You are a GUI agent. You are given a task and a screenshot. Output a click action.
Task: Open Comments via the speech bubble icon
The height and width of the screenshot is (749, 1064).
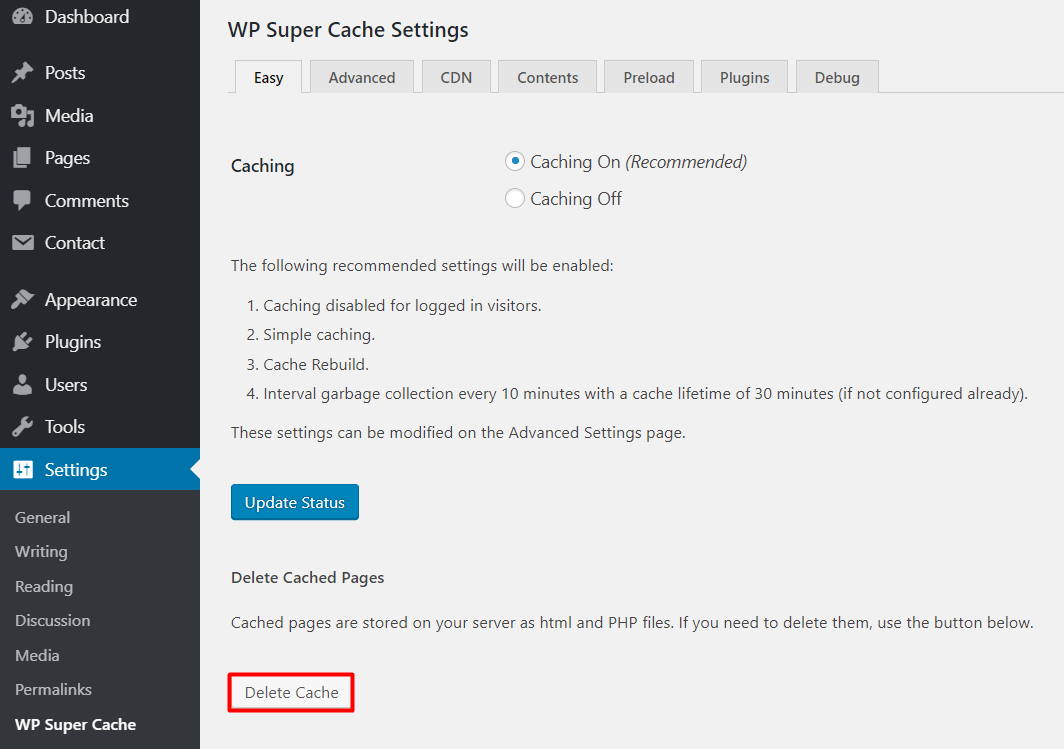tap(21, 200)
